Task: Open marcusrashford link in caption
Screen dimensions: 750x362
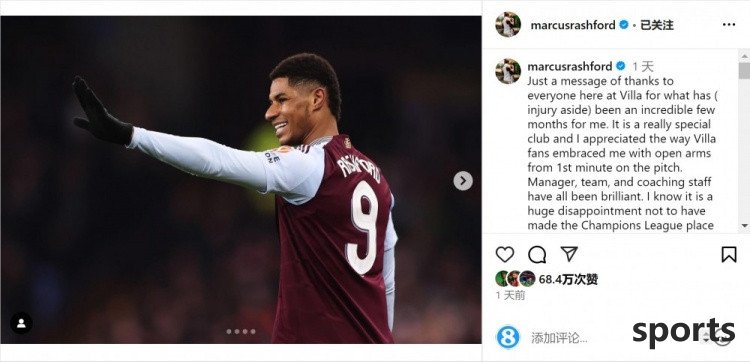Action: pyautogui.click(x=570, y=66)
